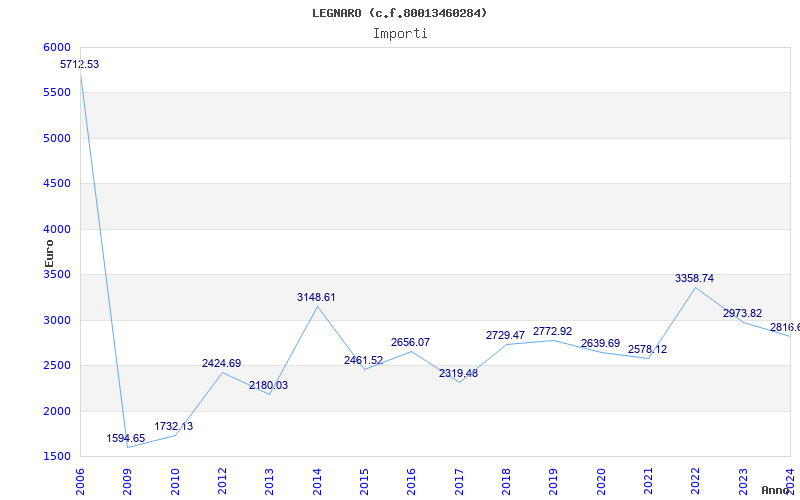800x500 pixels.
Task: Click the 2015 x-axis year label
Action: [364, 482]
